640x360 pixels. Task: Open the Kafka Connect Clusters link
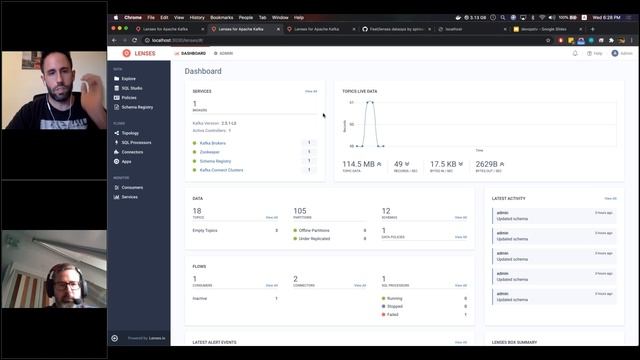221,170
